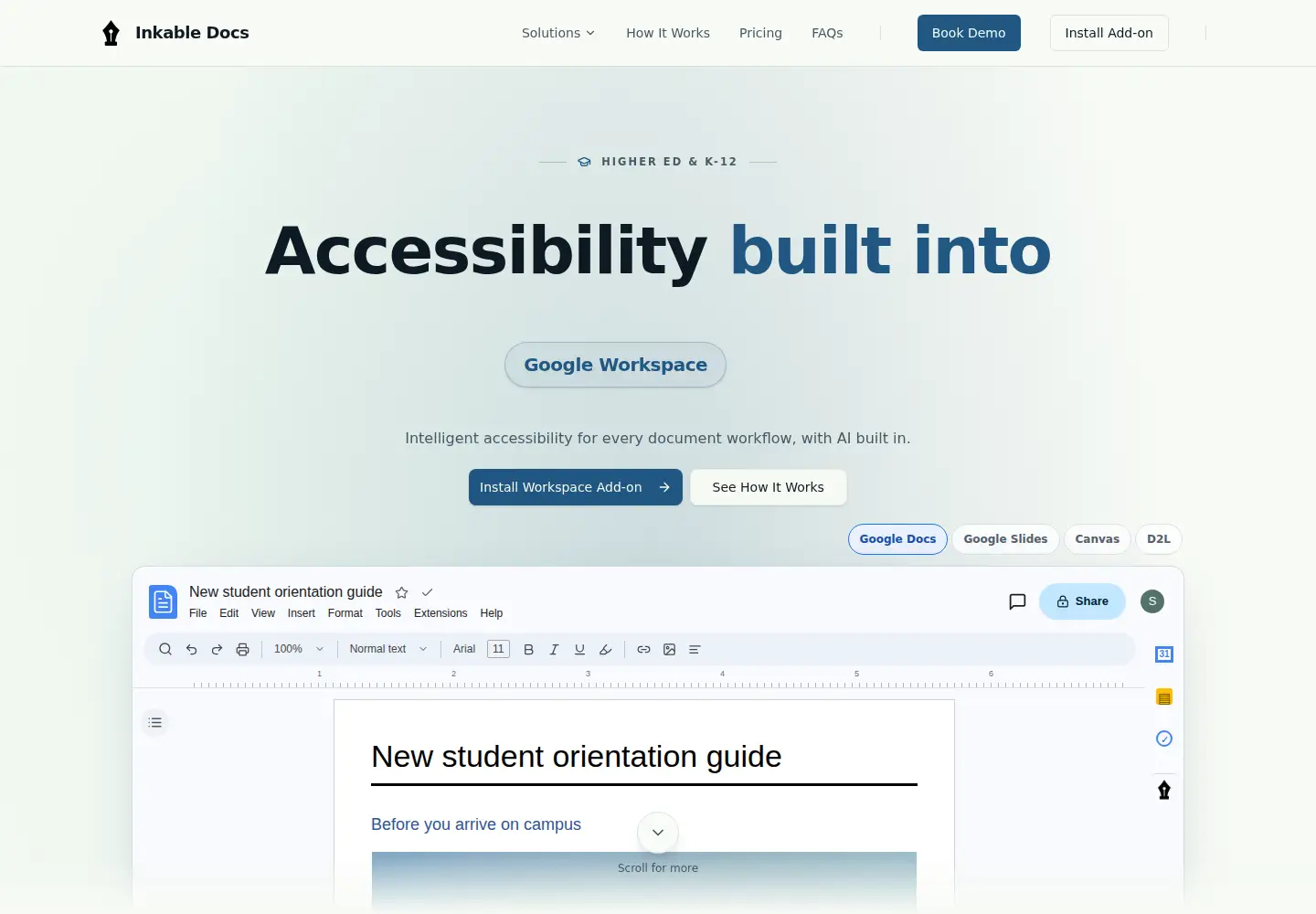This screenshot has height=914, width=1316.
Task: Open the Calendar side panel icon
Action: (x=1164, y=654)
